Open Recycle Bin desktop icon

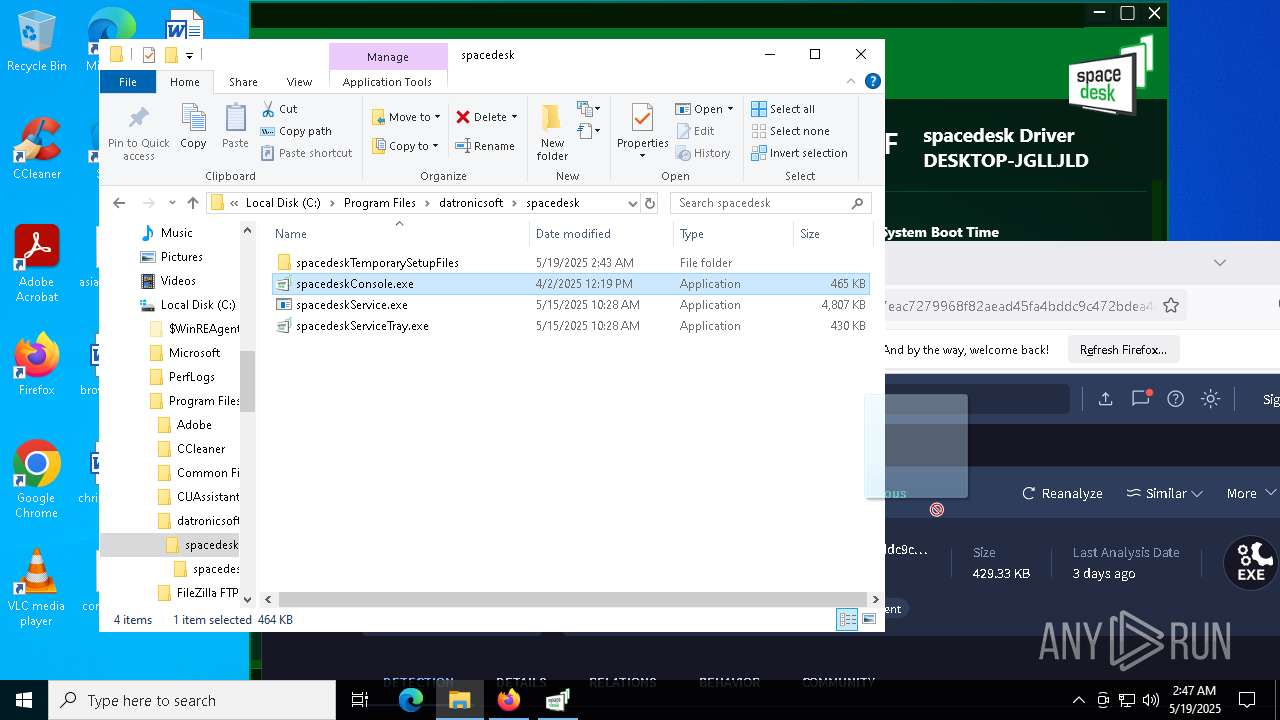(x=36, y=41)
